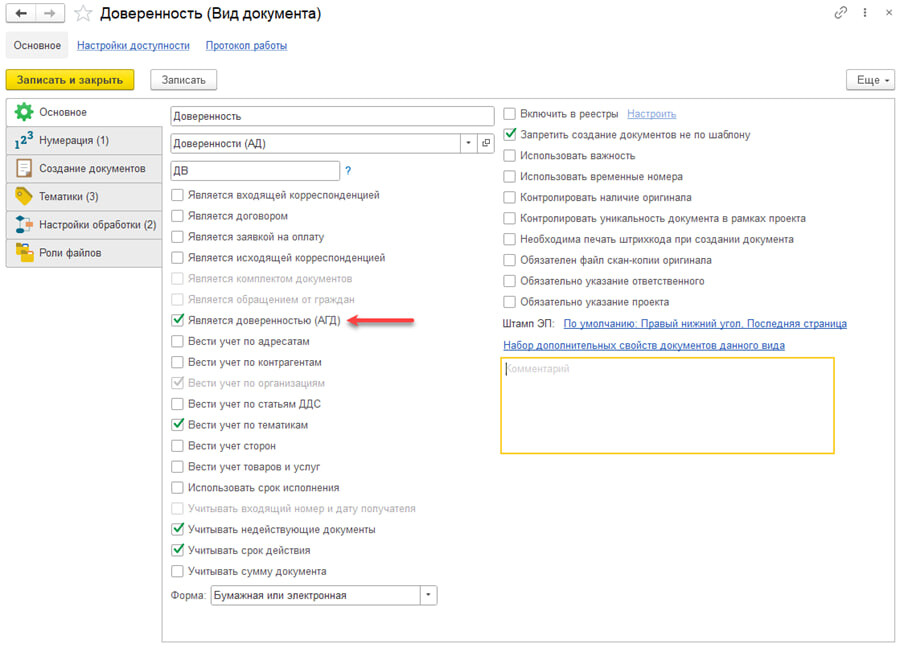Click Записать и закрыть button
Screen dimensions: 900x648
[x=70, y=80]
